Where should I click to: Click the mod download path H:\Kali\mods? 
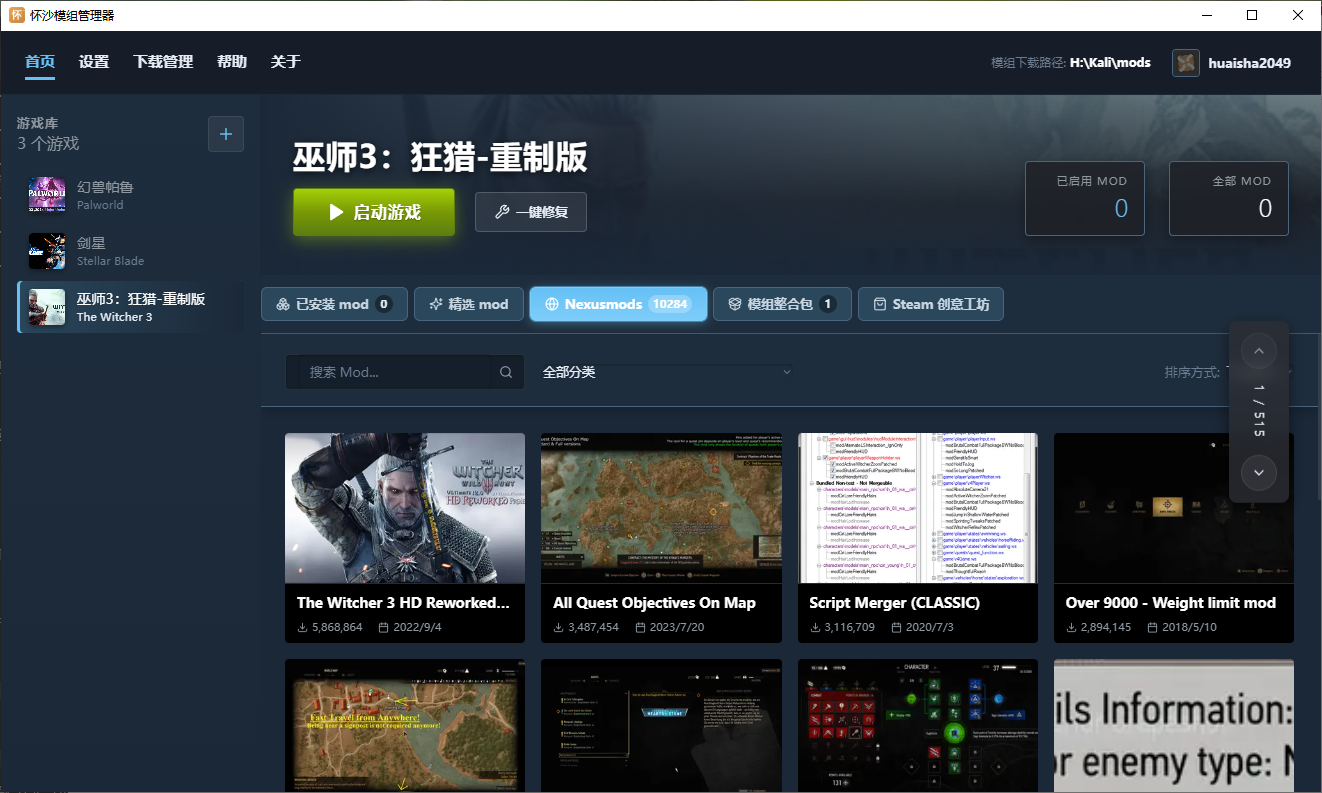tap(1110, 63)
